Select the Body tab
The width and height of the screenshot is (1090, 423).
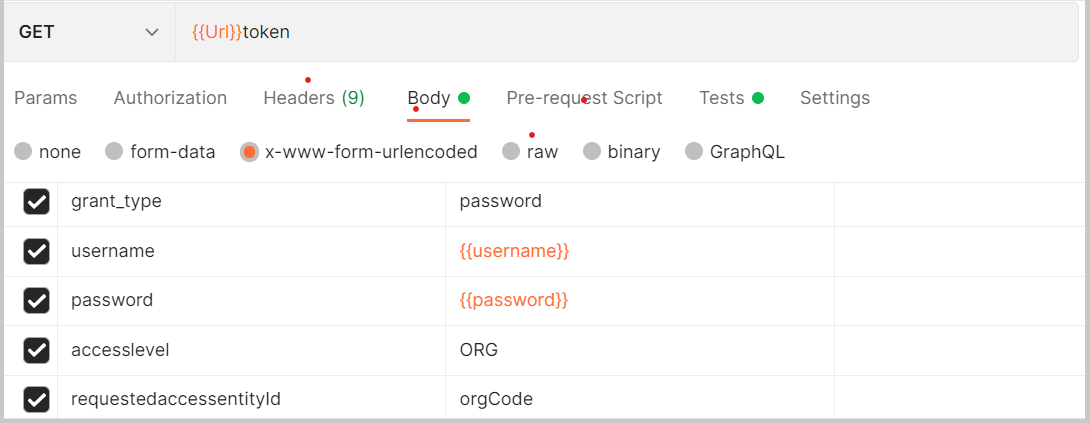tap(429, 98)
